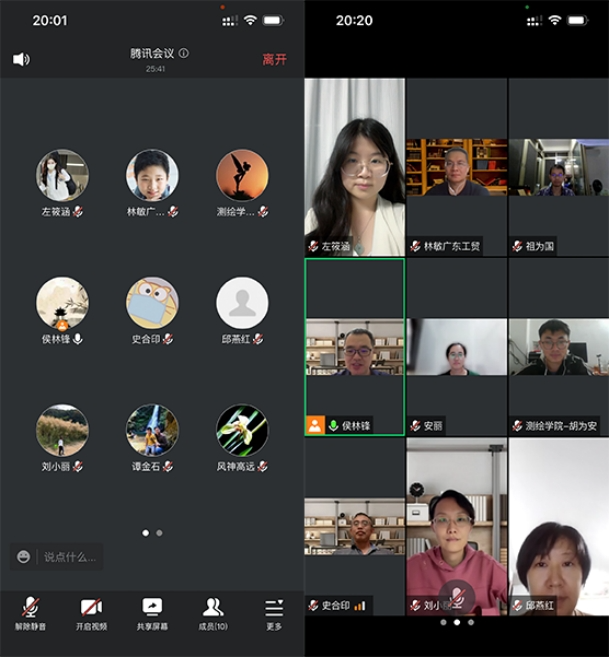Type in the 说点什么 chat input field
This screenshot has height=658, width=609.
click(x=68, y=556)
